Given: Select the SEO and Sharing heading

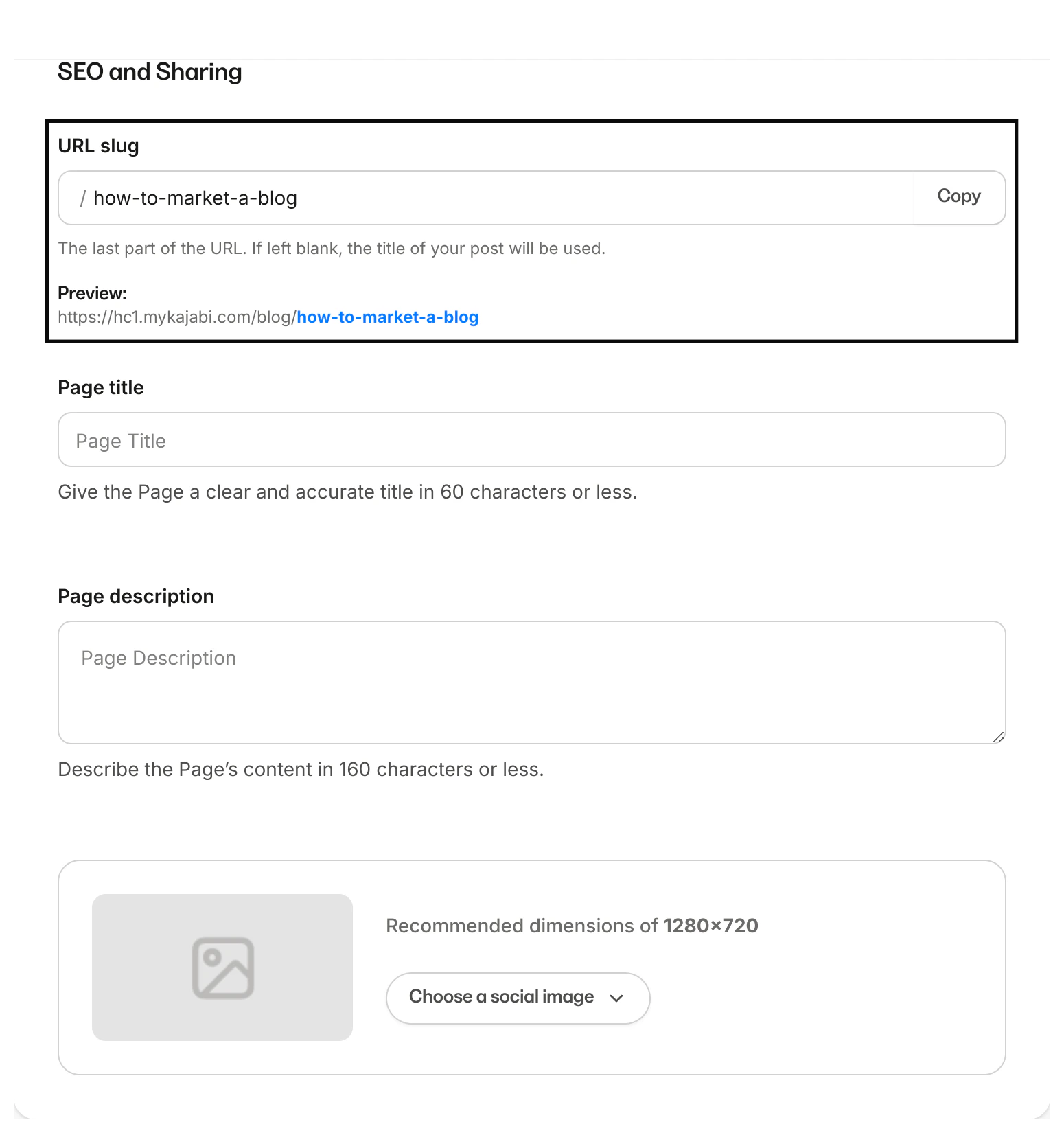Looking at the screenshot, I should point(150,72).
